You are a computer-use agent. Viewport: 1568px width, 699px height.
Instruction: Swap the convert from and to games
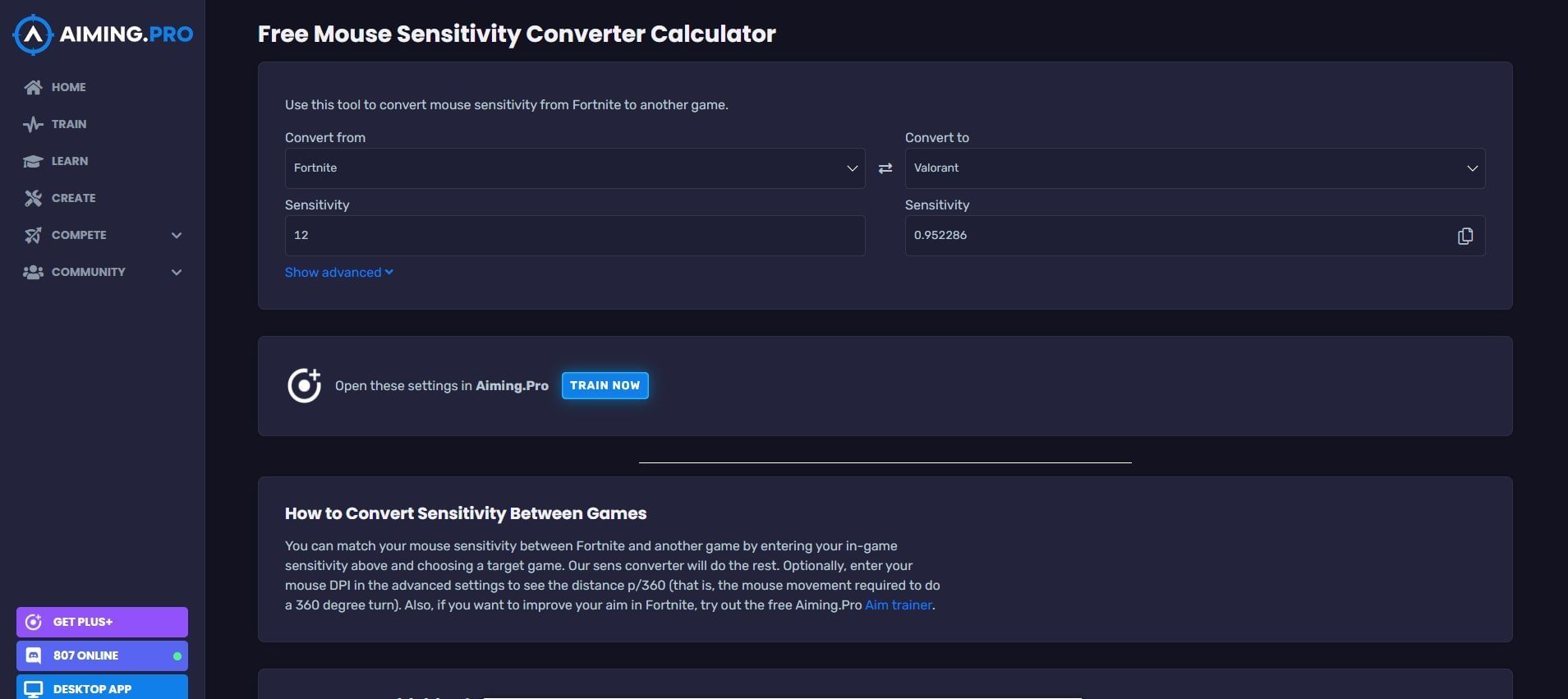coord(885,168)
